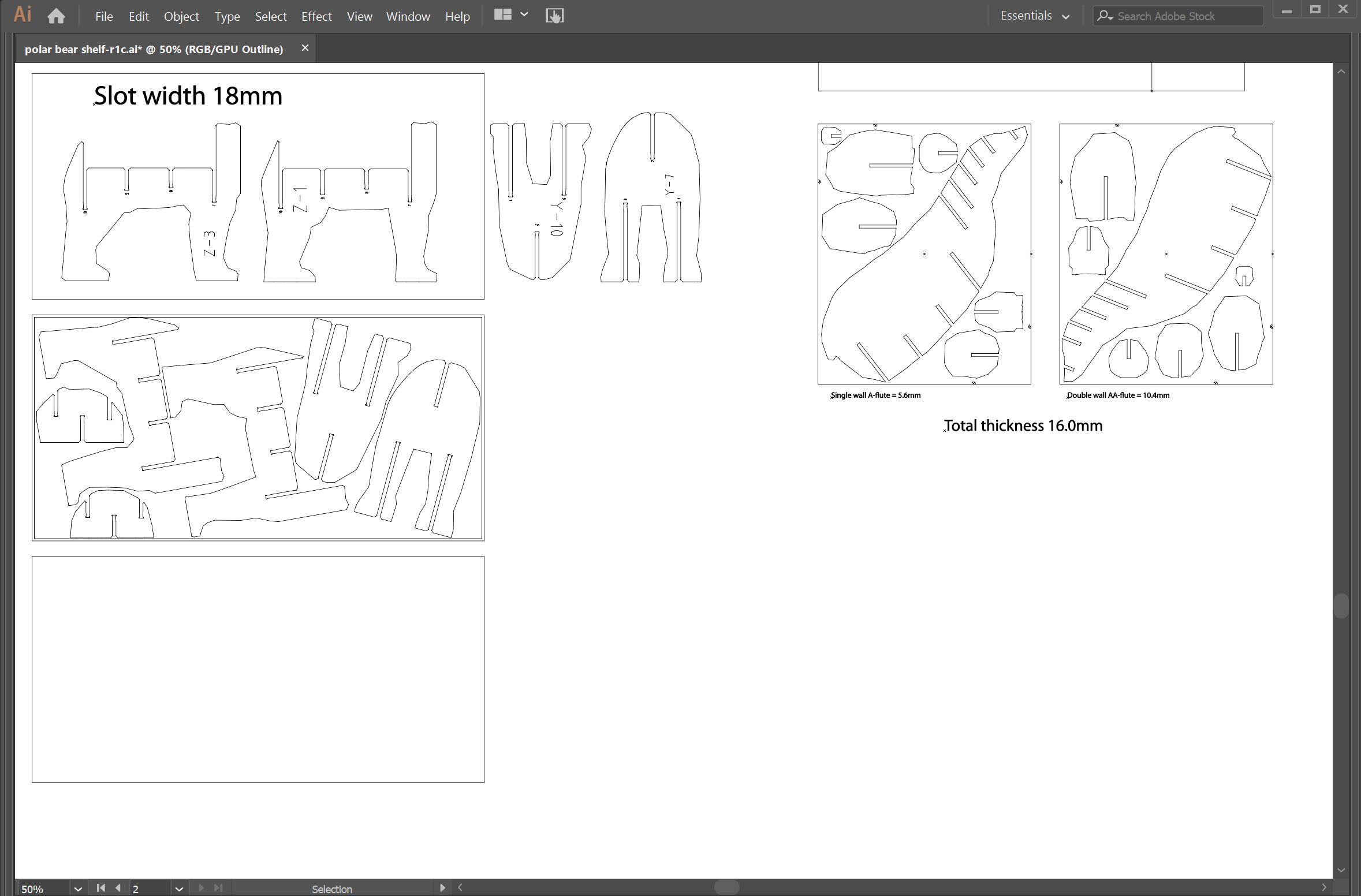Open the Essentials workspace dropdown

coord(1035,15)
